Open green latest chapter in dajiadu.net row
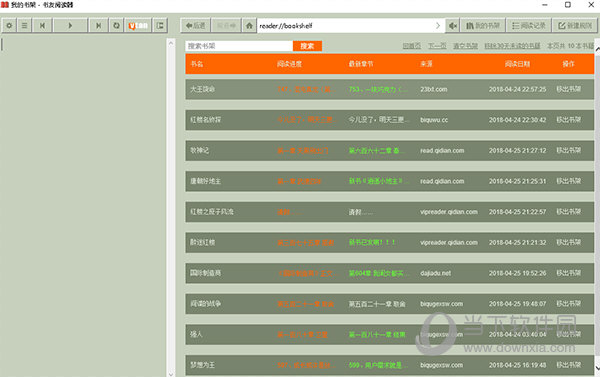This screenshot has height=377, width=600. tap(378, 273)
